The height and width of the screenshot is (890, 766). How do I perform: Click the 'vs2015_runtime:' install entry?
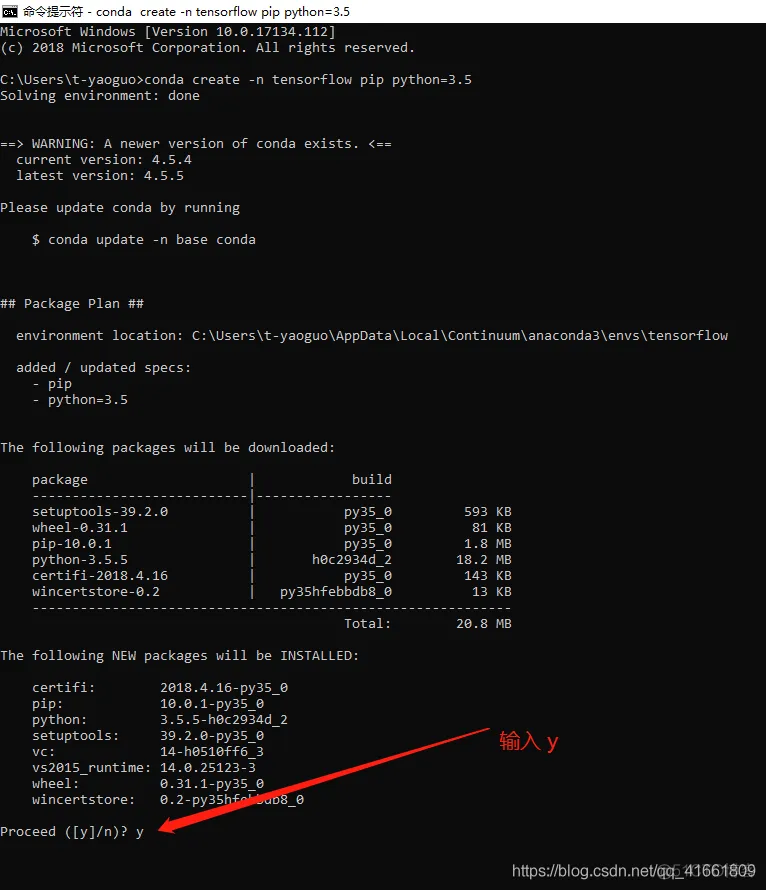pos(92,768)
